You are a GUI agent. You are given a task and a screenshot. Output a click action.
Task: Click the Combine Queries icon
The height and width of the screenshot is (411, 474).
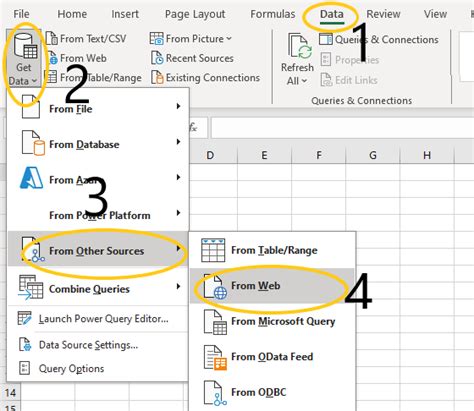30,287
